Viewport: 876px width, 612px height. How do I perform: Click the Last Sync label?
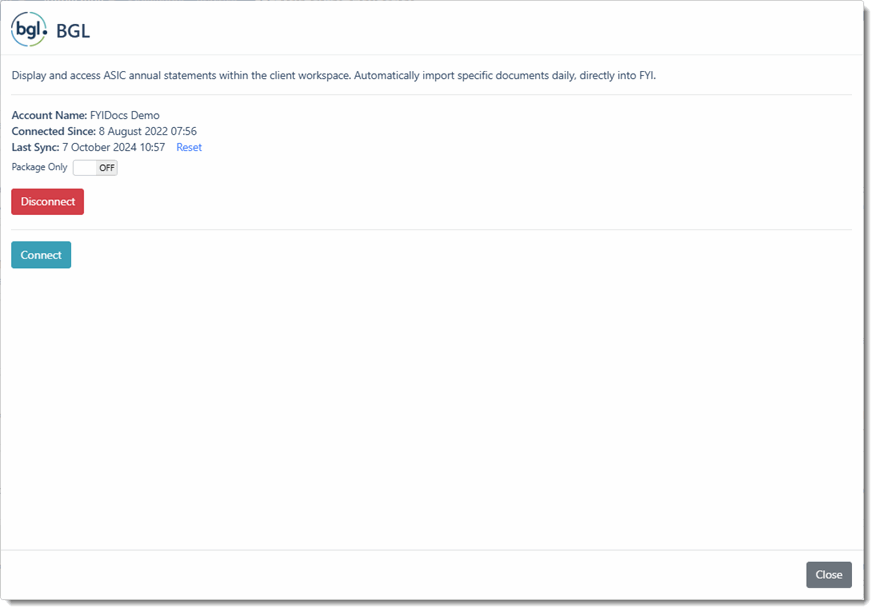click(x=35, y=148)
